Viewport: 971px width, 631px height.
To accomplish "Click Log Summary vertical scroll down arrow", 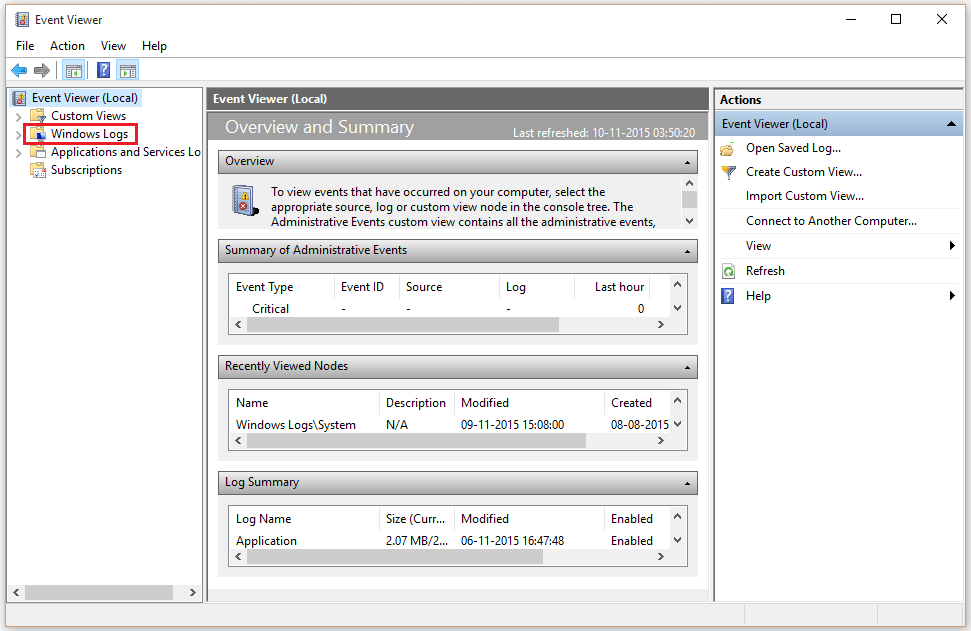I will click(x=677, y=540).
